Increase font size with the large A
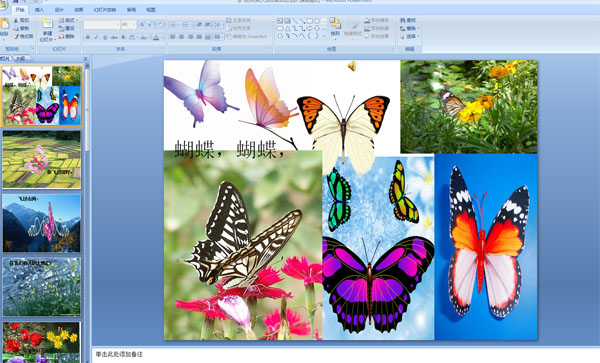 point(142,25)
